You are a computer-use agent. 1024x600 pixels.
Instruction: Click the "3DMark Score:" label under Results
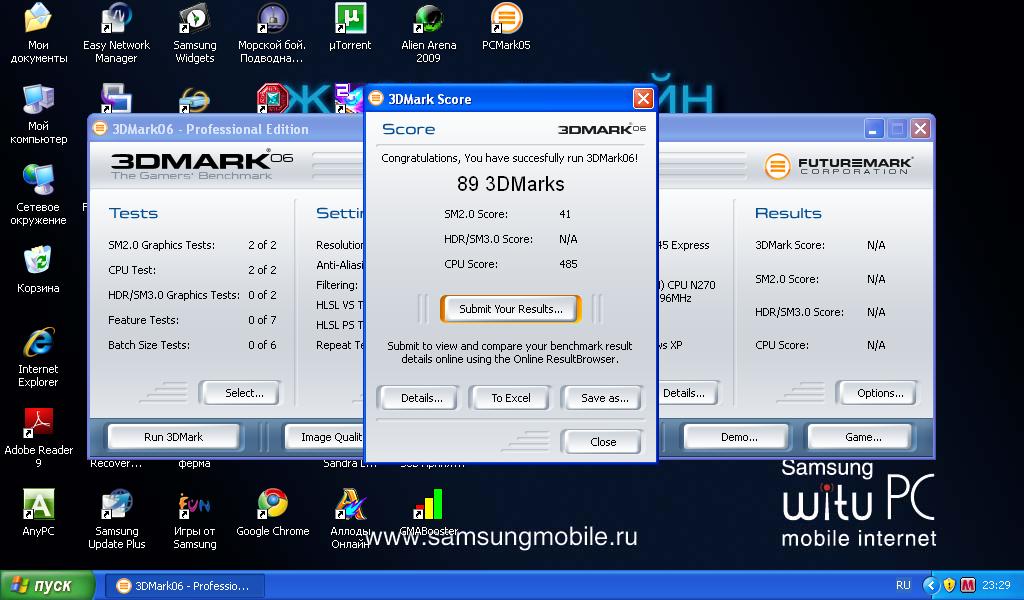(790, 245)
